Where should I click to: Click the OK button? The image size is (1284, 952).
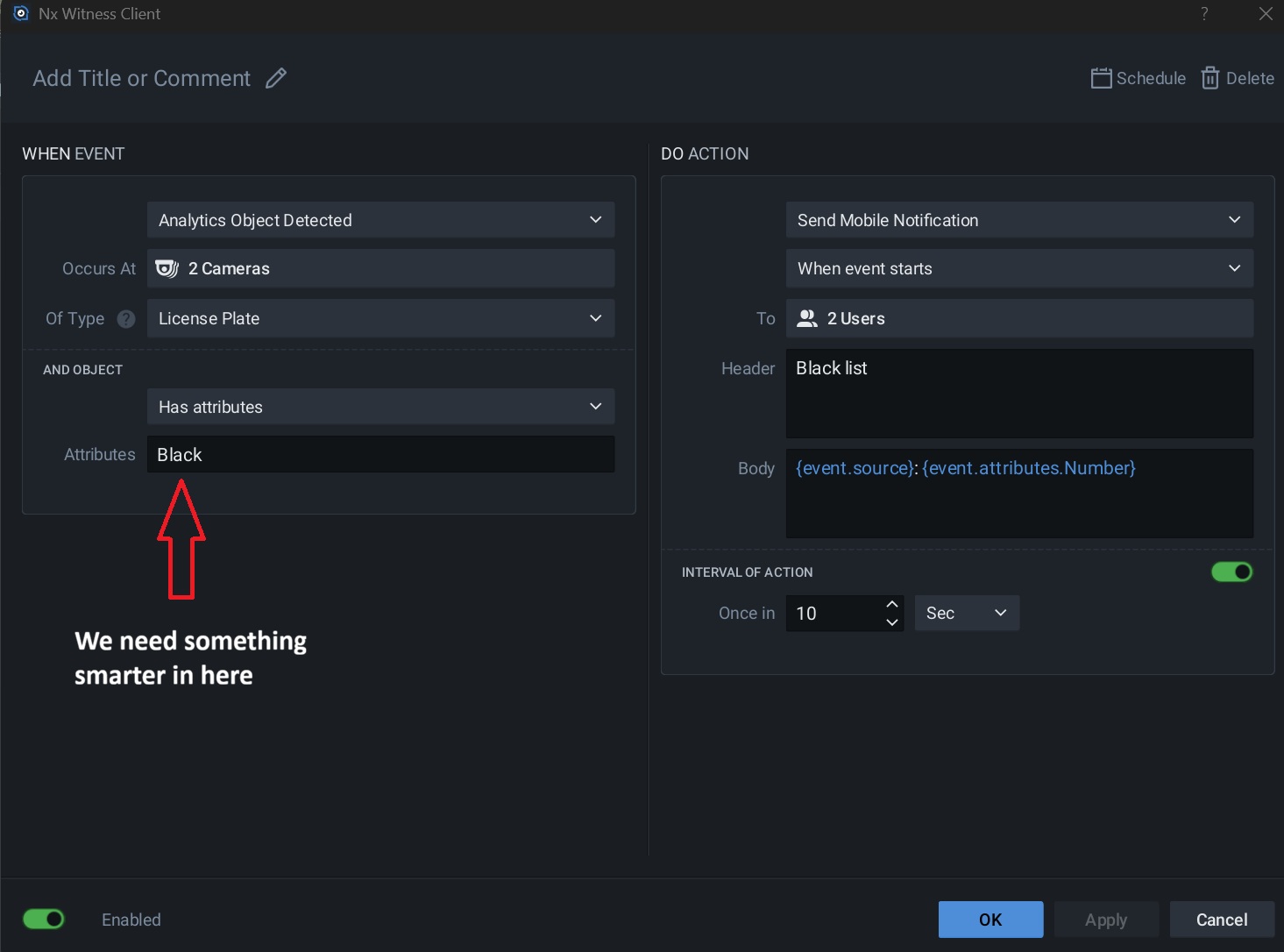pyautogui.click(x=990, y=920)
